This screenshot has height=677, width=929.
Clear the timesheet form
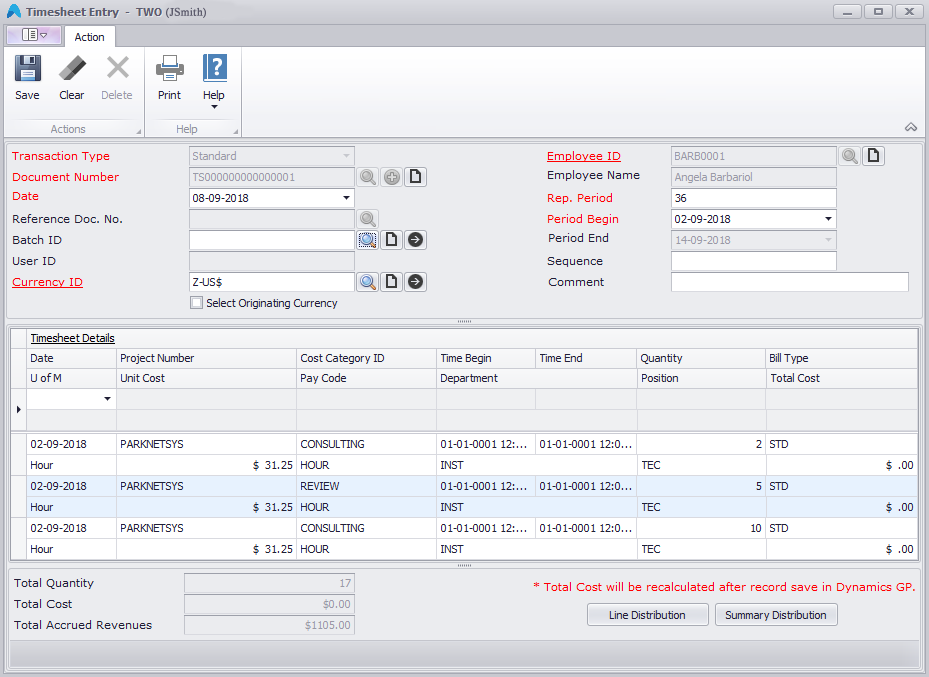coord(72,78)
